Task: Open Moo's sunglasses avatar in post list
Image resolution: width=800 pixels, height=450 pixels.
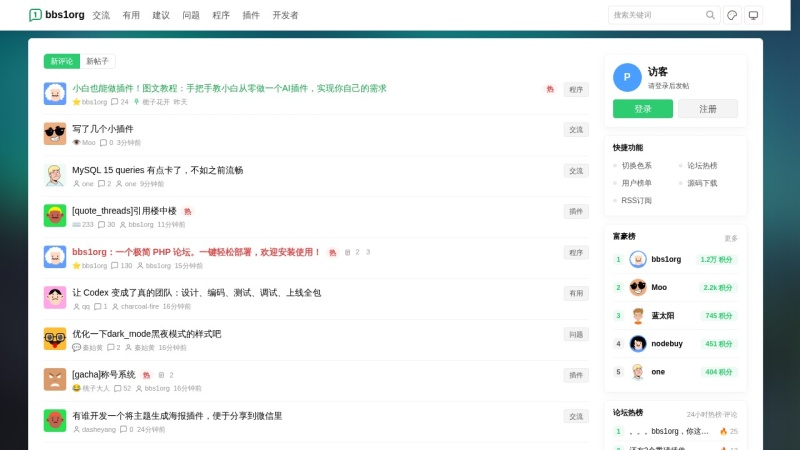Action: pos(55,134)
